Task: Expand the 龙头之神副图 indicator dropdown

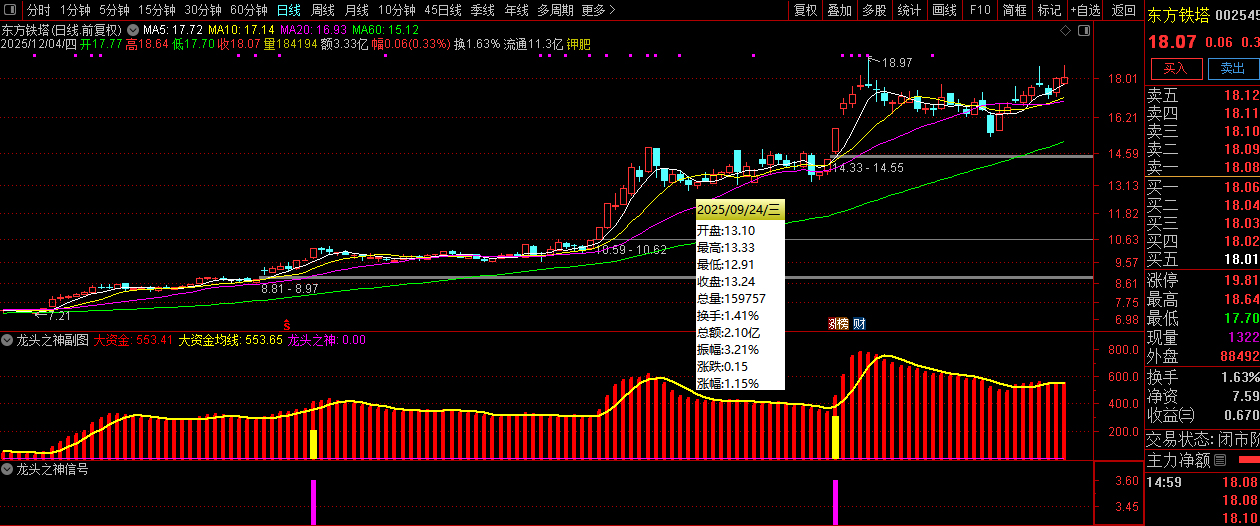Action: (8, 340)
